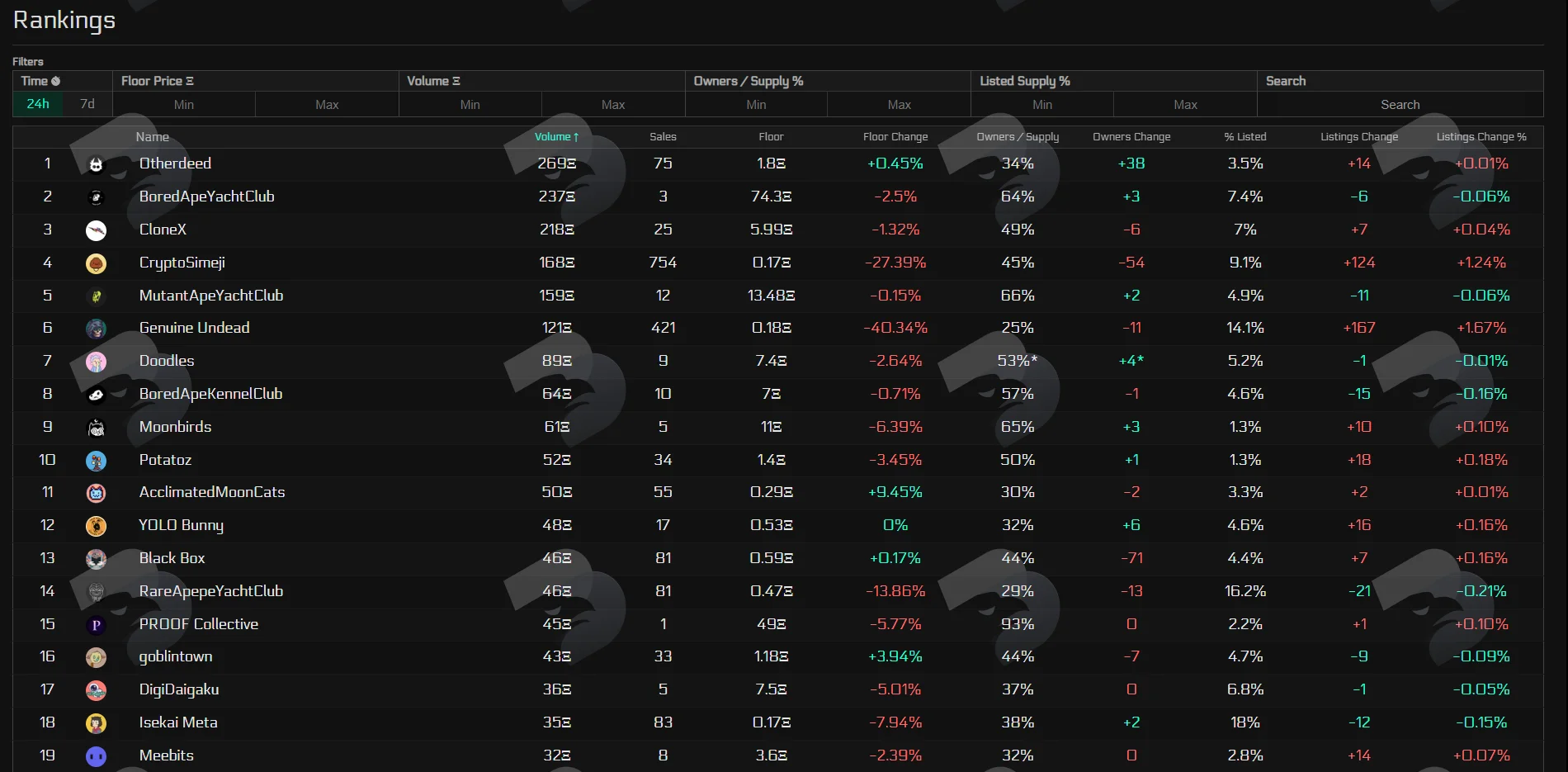
Task: Sort table by Owners / Supply column
Action: [x=1018, y=137]
